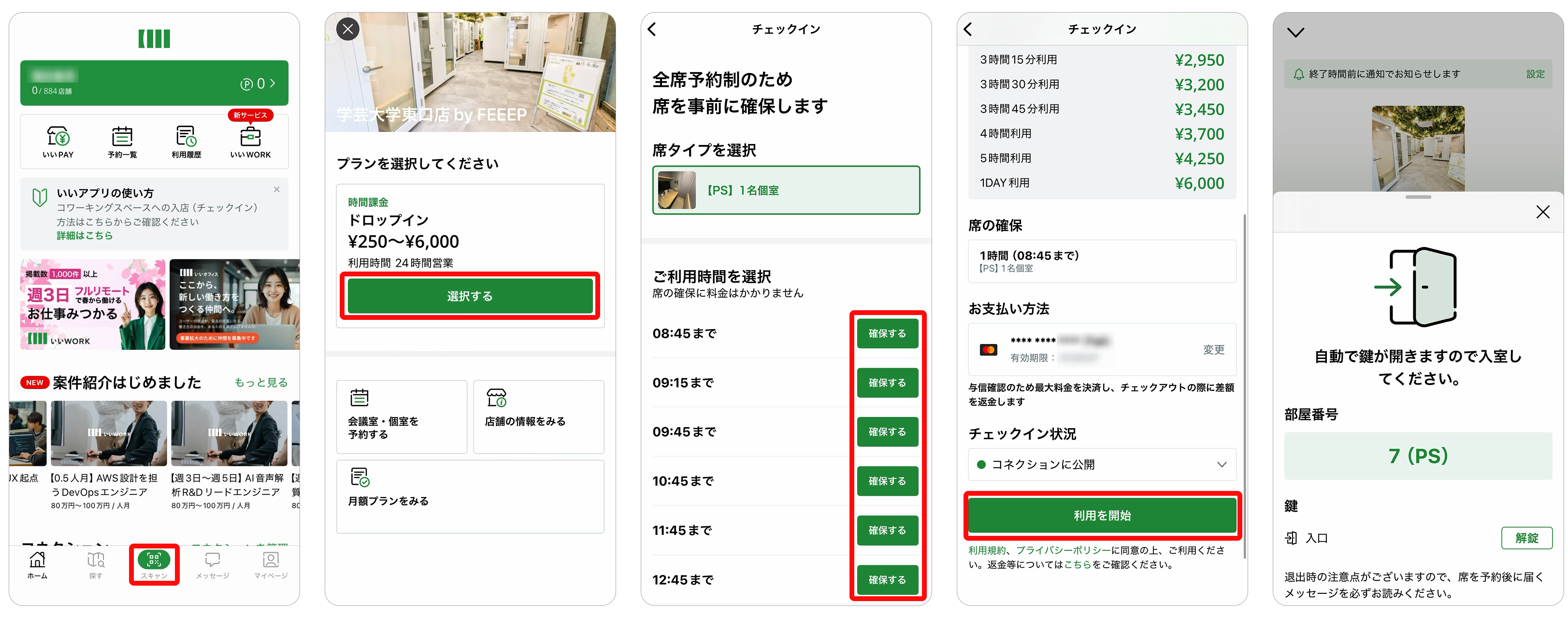Image resolution: width=1568 pixels, height=618 pixels.
Task: Tap 確保する for 08:45まで
Action: coord(888,334)
